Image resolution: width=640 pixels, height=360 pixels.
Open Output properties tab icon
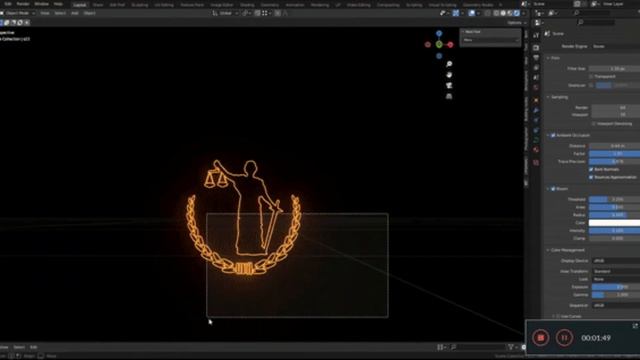[x=536, y=58]
